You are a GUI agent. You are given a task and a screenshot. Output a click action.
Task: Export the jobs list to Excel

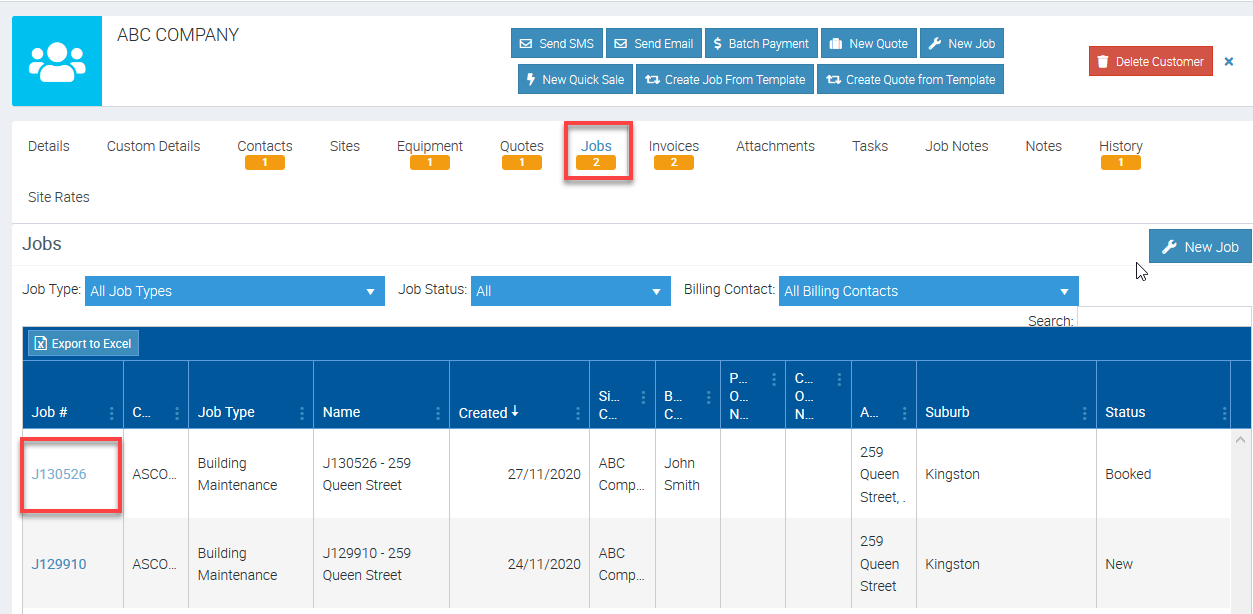click(83, 344)
